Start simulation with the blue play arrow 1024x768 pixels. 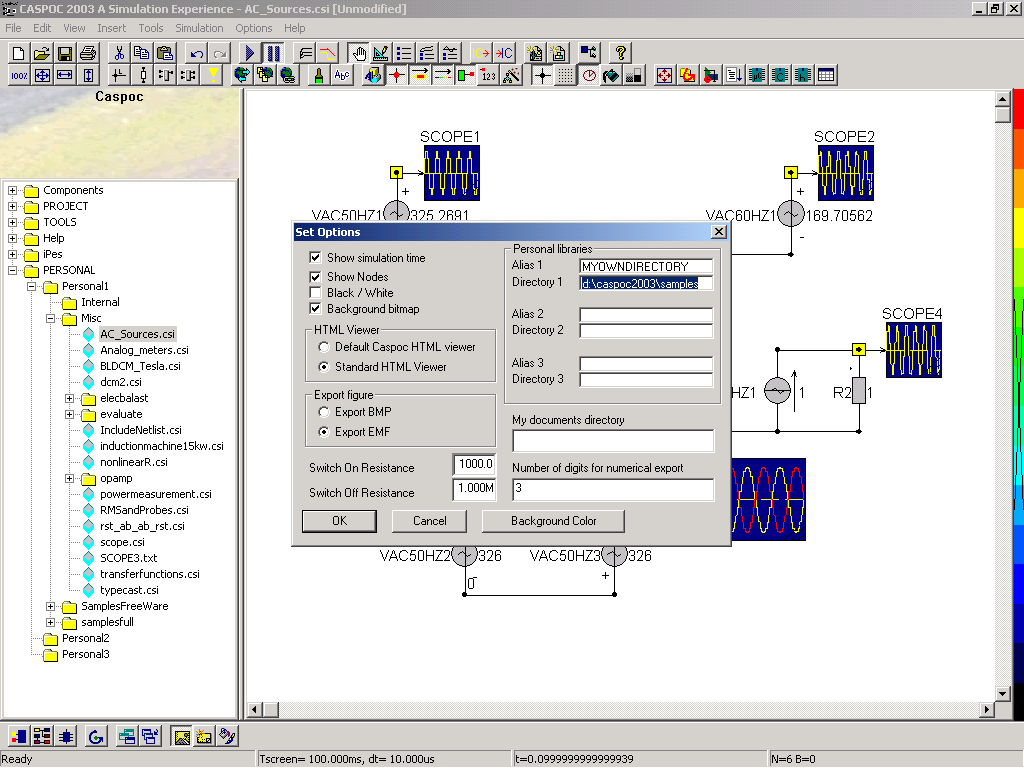click(x=249, y=53)
